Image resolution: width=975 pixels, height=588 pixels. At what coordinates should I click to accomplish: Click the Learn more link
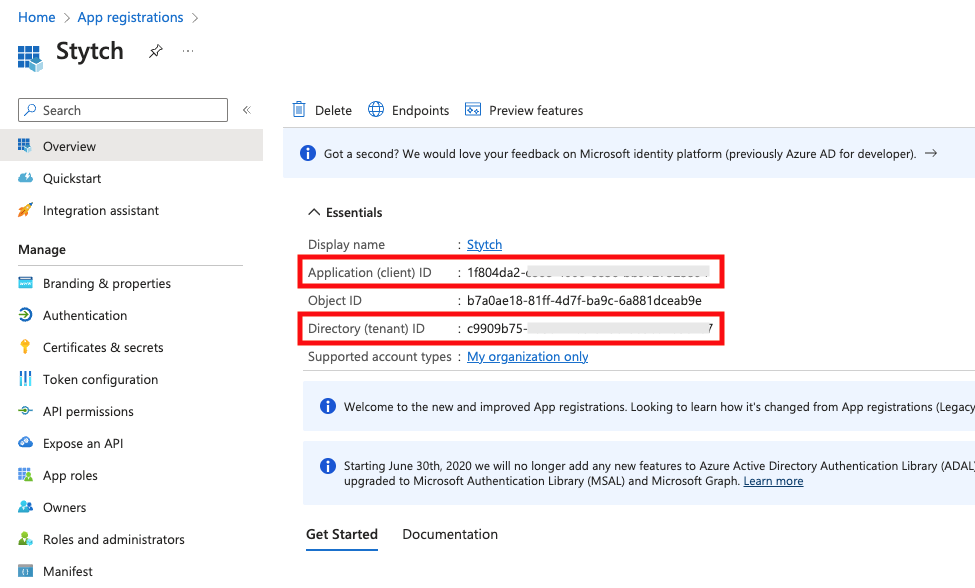pos(774,481)
